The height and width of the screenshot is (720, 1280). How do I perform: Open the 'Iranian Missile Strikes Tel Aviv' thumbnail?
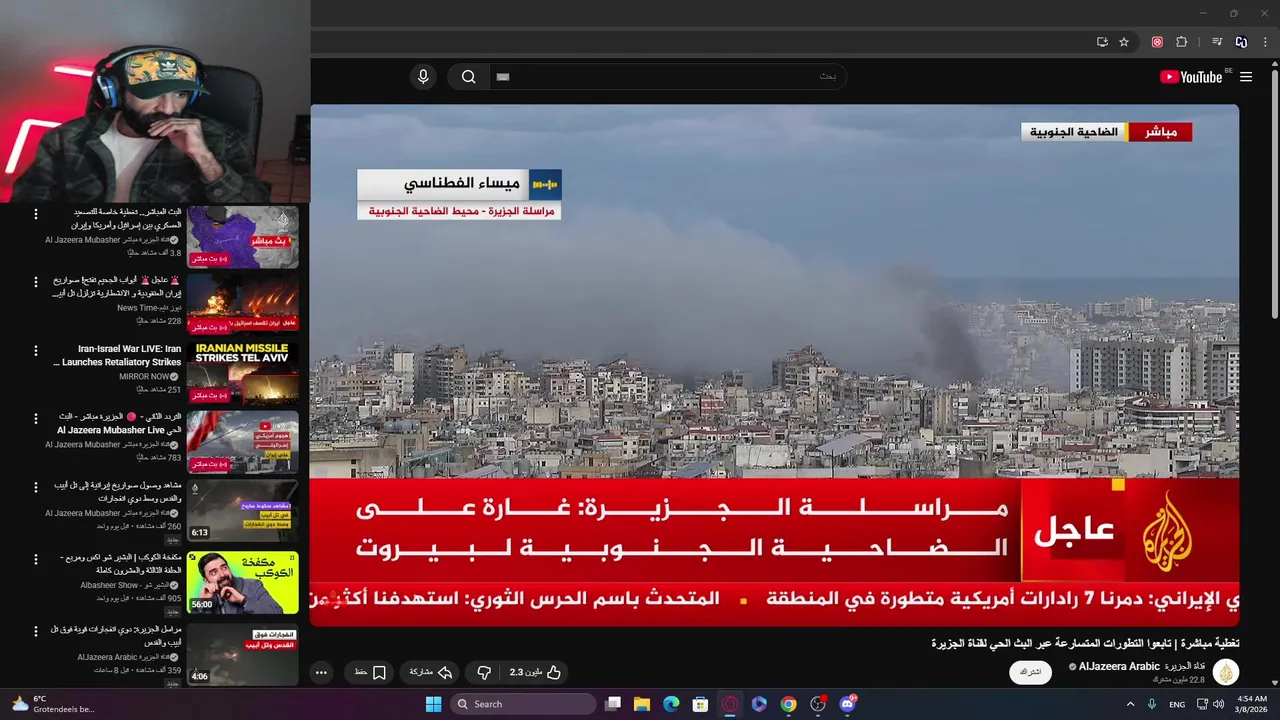[x=243, y=373]
